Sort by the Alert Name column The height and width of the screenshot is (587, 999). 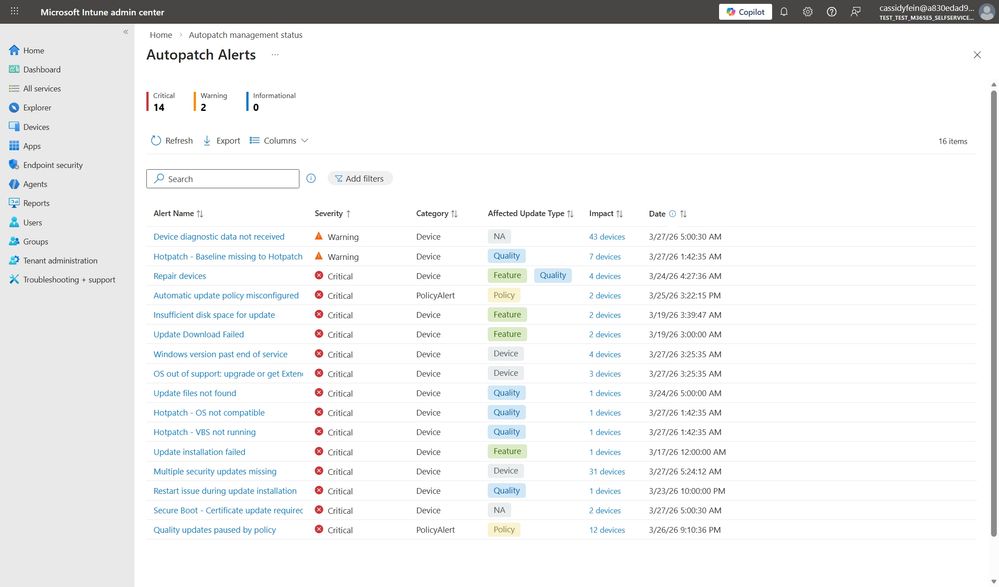(178, 214)
